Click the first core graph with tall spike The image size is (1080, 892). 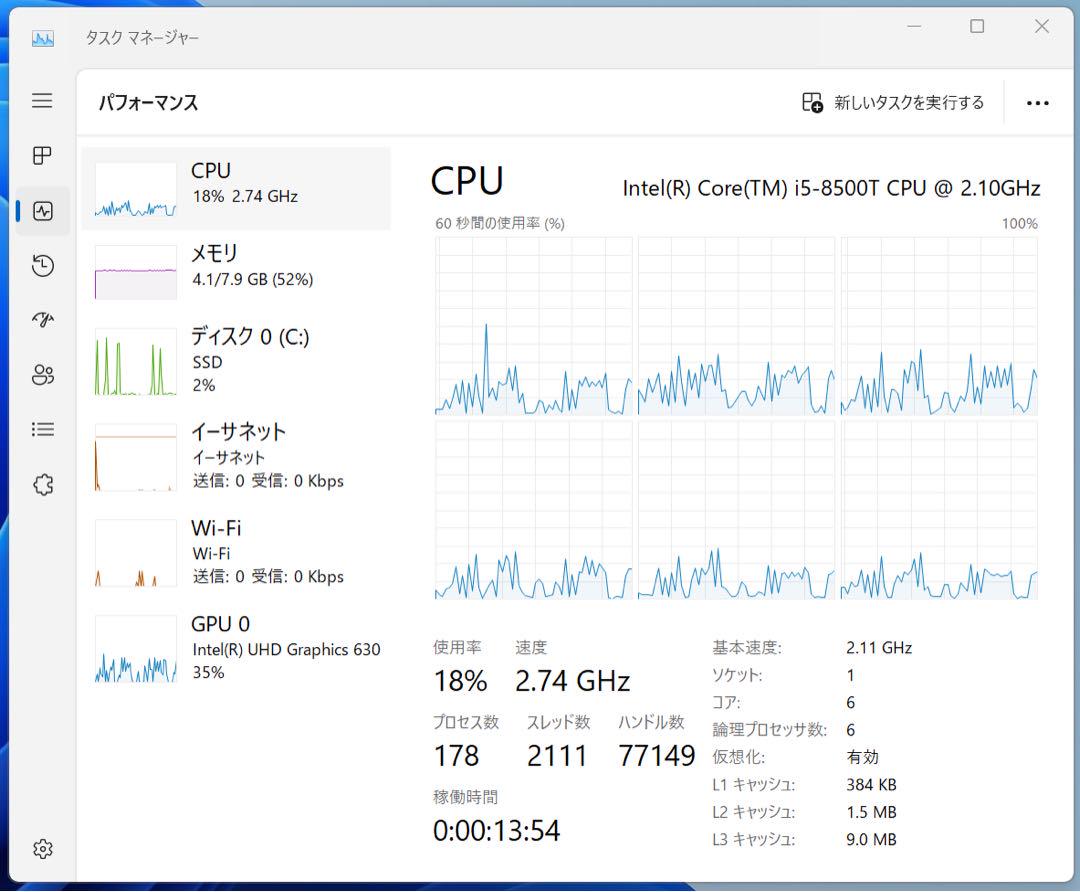[x=534, y=326]
